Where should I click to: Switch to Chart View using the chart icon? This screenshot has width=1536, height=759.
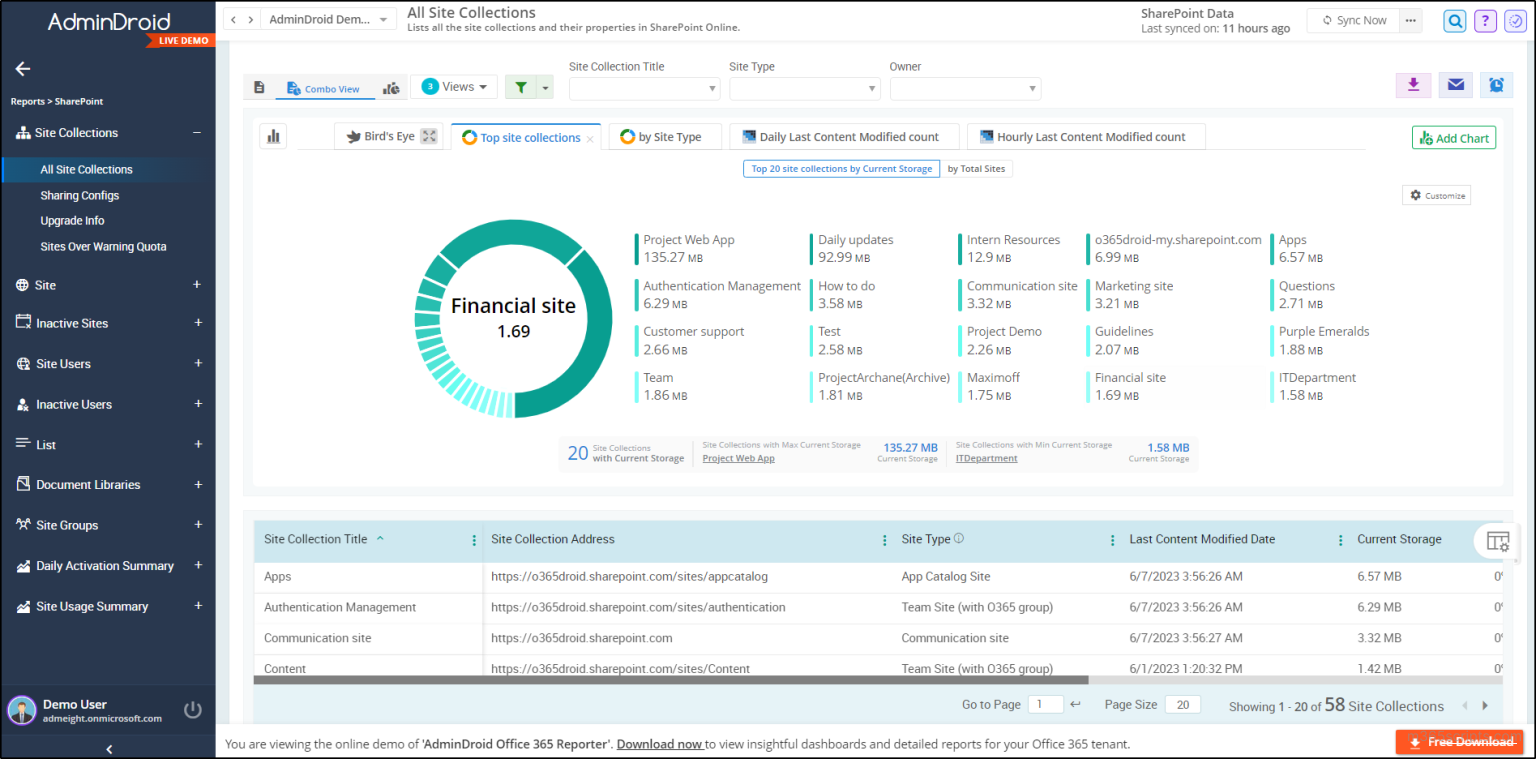391,87
